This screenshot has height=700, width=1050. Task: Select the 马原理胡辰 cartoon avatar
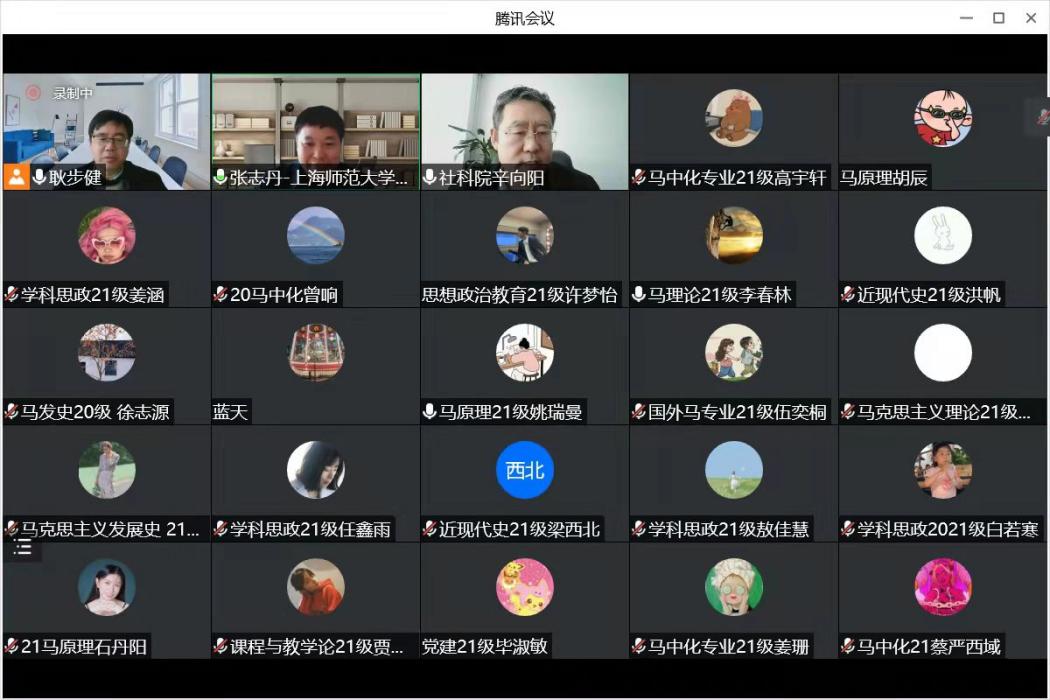coord(943,118)
